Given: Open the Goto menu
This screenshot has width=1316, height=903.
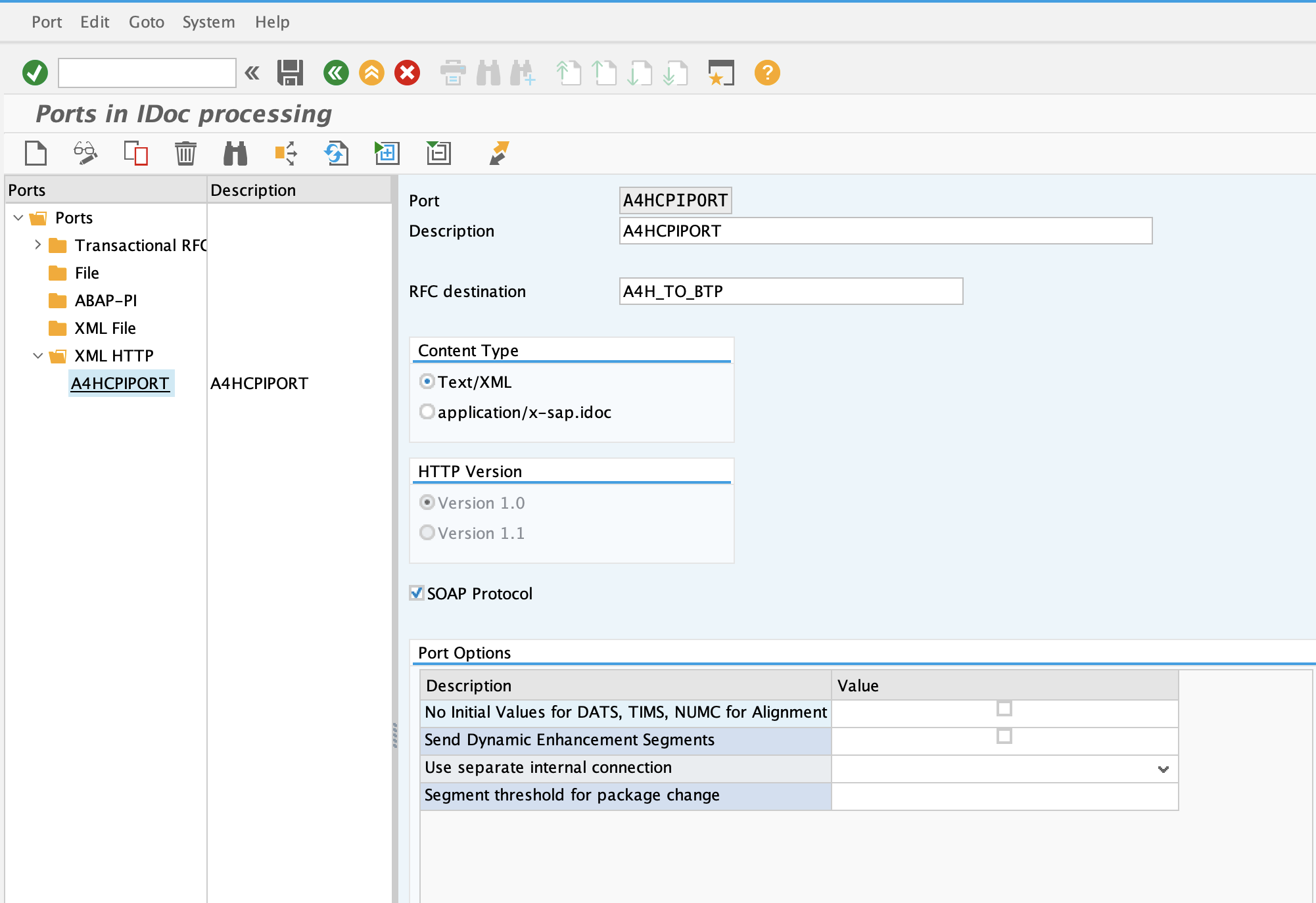Looking at the screenshot, I should coord(147,22).
